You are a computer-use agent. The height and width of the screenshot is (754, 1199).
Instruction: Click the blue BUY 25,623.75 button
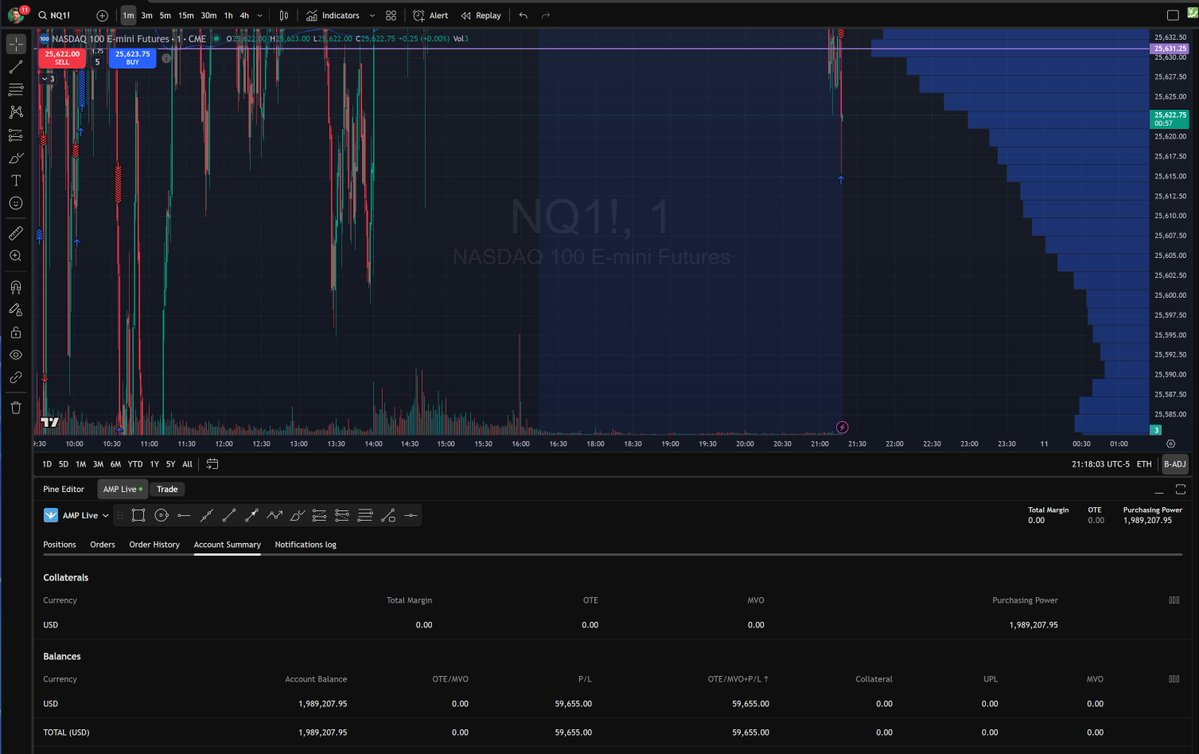[132, 58]
